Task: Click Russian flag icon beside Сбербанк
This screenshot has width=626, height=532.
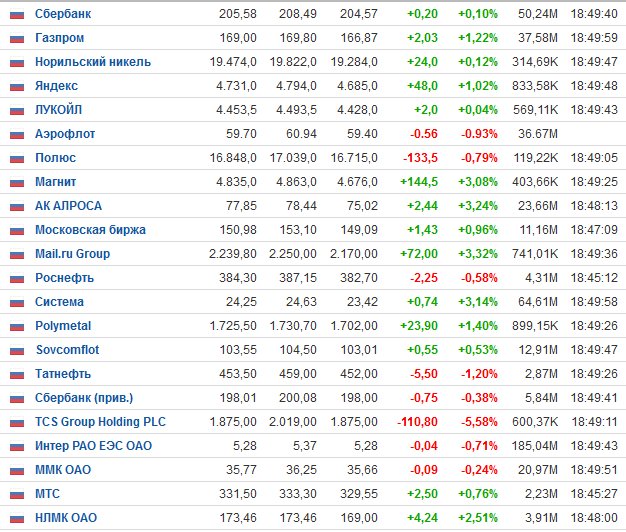Action: (17, 15)
